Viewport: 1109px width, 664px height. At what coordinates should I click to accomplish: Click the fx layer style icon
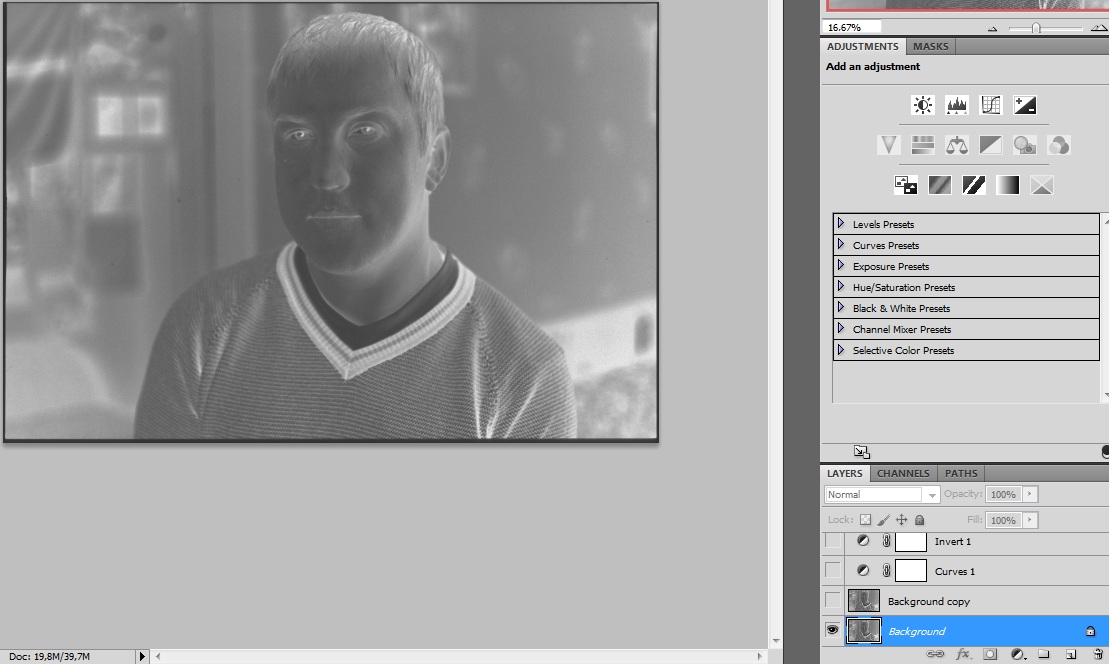(963, 654)
